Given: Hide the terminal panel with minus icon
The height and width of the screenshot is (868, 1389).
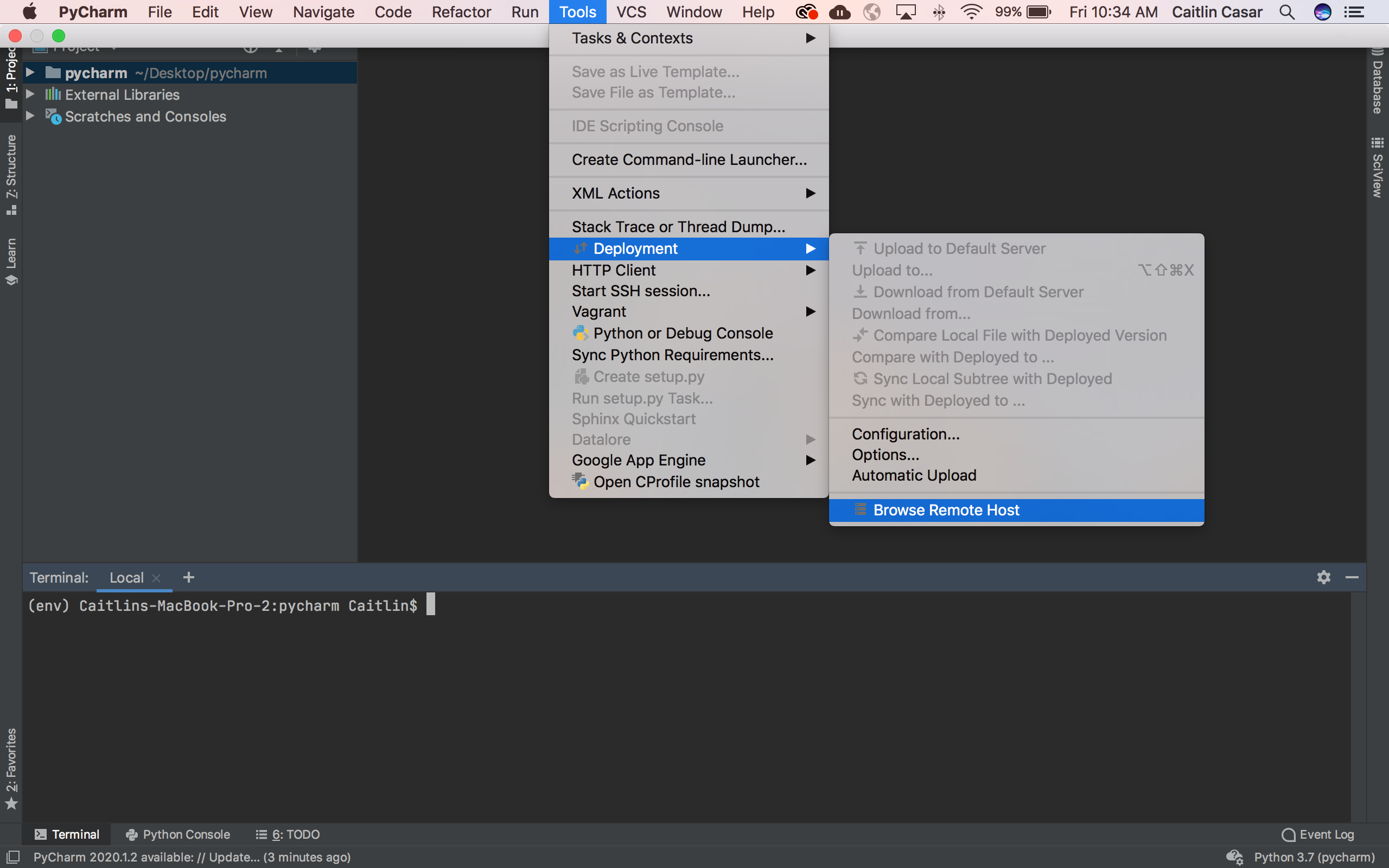Looking at the screenshot, I should tap(1352, 577).
